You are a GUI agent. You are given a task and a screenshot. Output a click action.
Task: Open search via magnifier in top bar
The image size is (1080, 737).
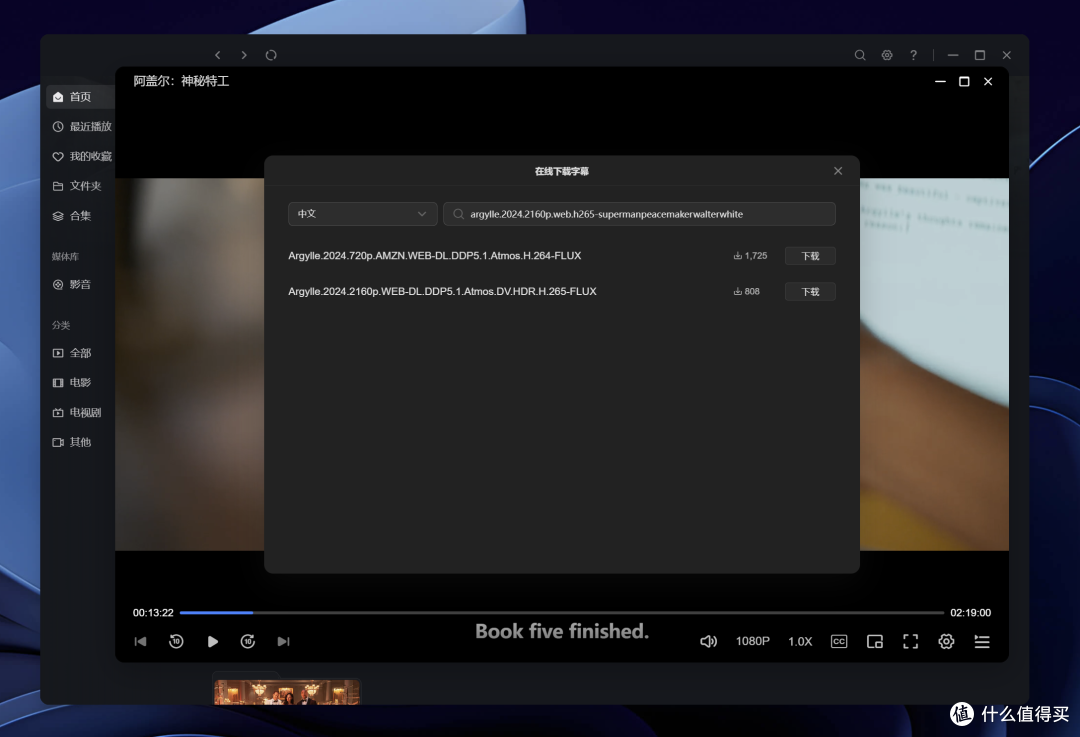pos(860,55)
